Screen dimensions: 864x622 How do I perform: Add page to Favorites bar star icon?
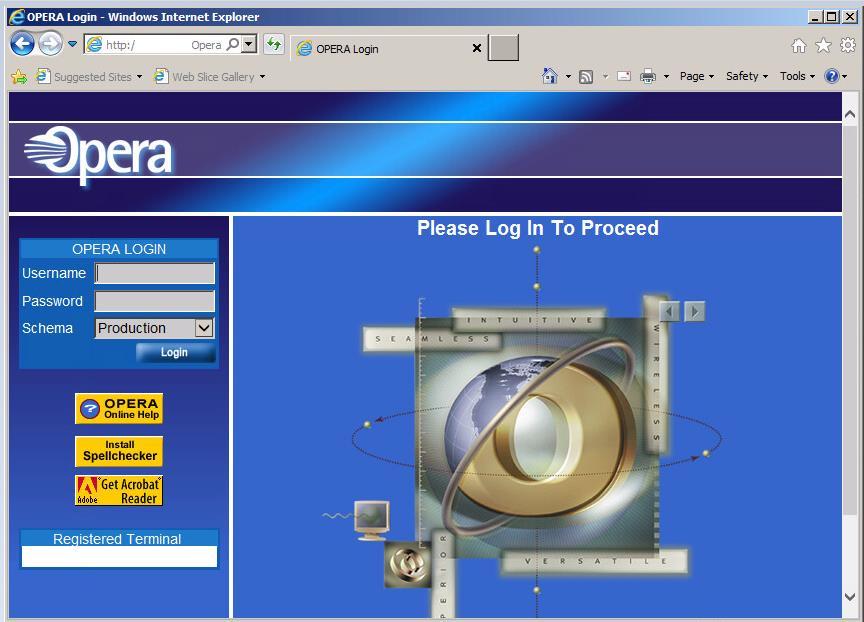pos(19,77)
